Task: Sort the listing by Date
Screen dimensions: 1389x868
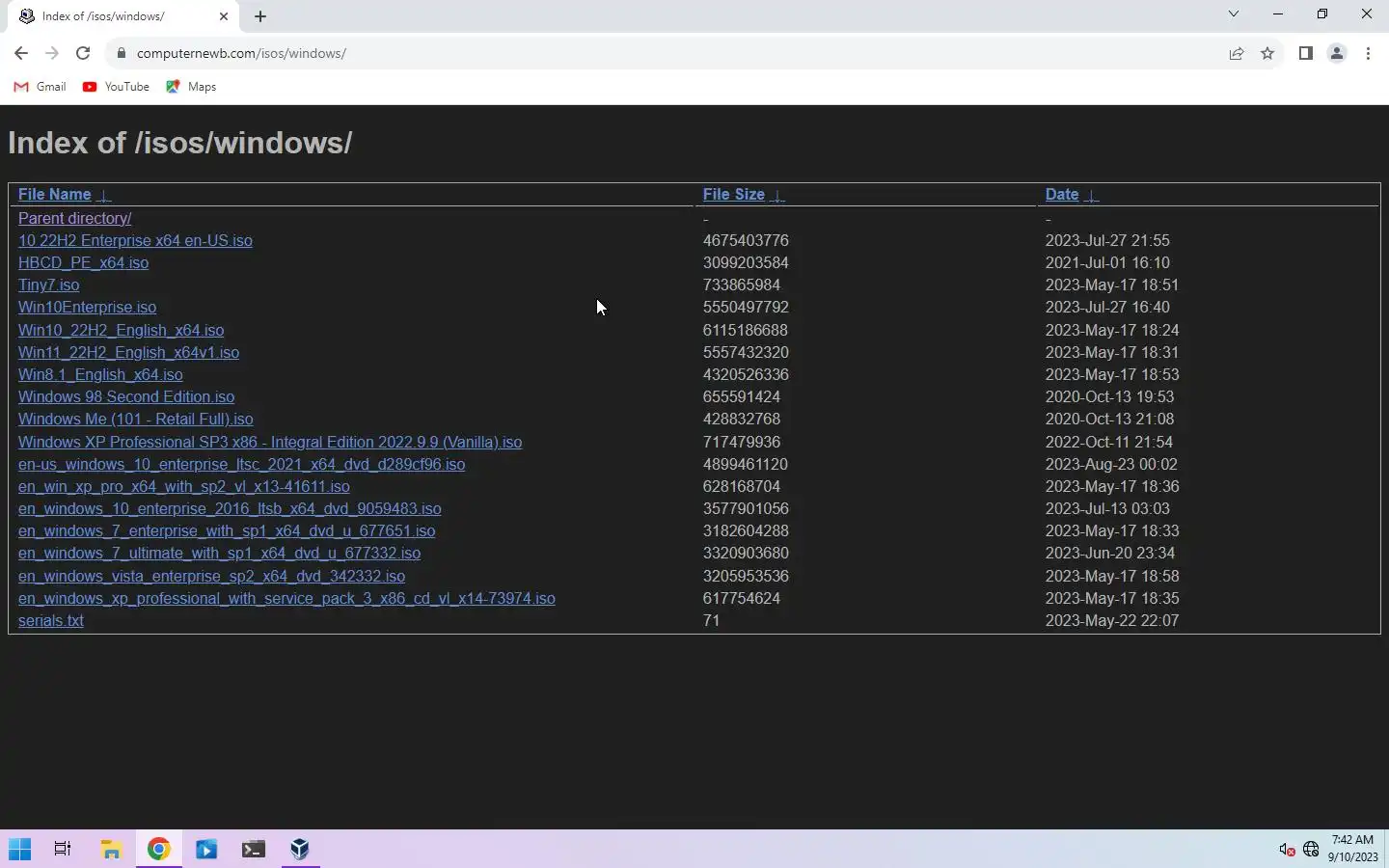Action: (x=1062, y=195)
